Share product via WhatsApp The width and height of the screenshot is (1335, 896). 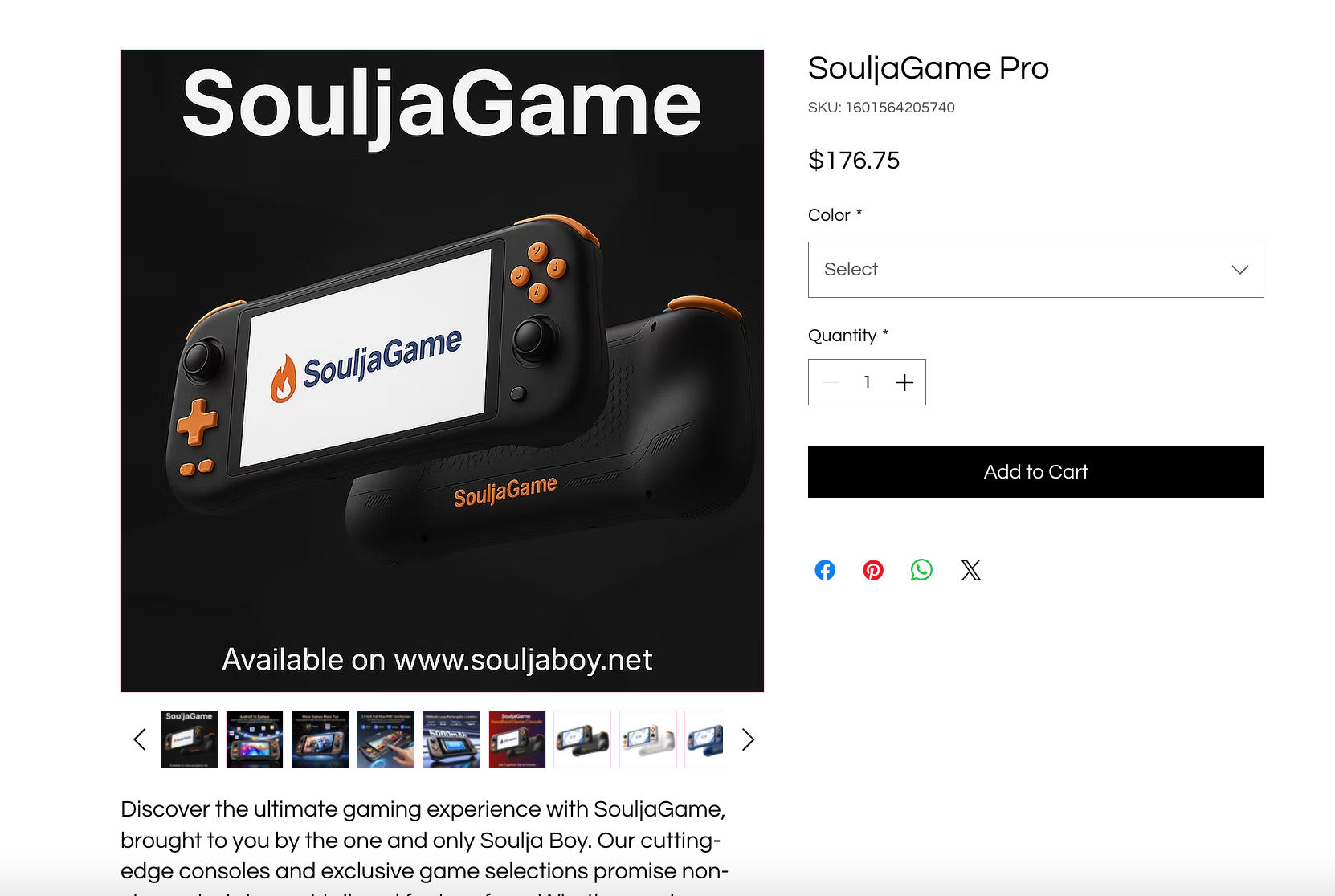(x=921, y=570)
